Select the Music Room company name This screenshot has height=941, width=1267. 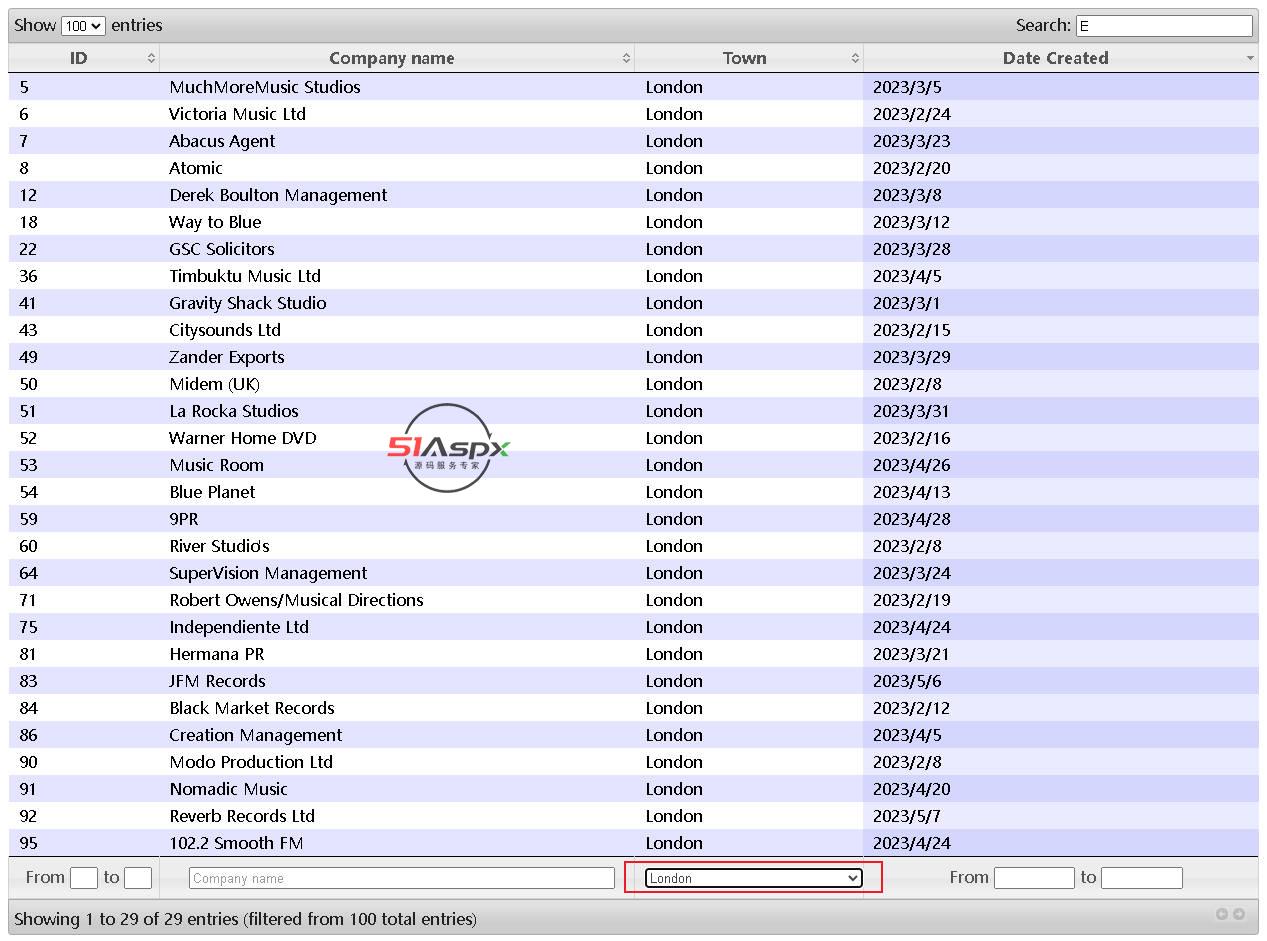click(x=217, y=465)
